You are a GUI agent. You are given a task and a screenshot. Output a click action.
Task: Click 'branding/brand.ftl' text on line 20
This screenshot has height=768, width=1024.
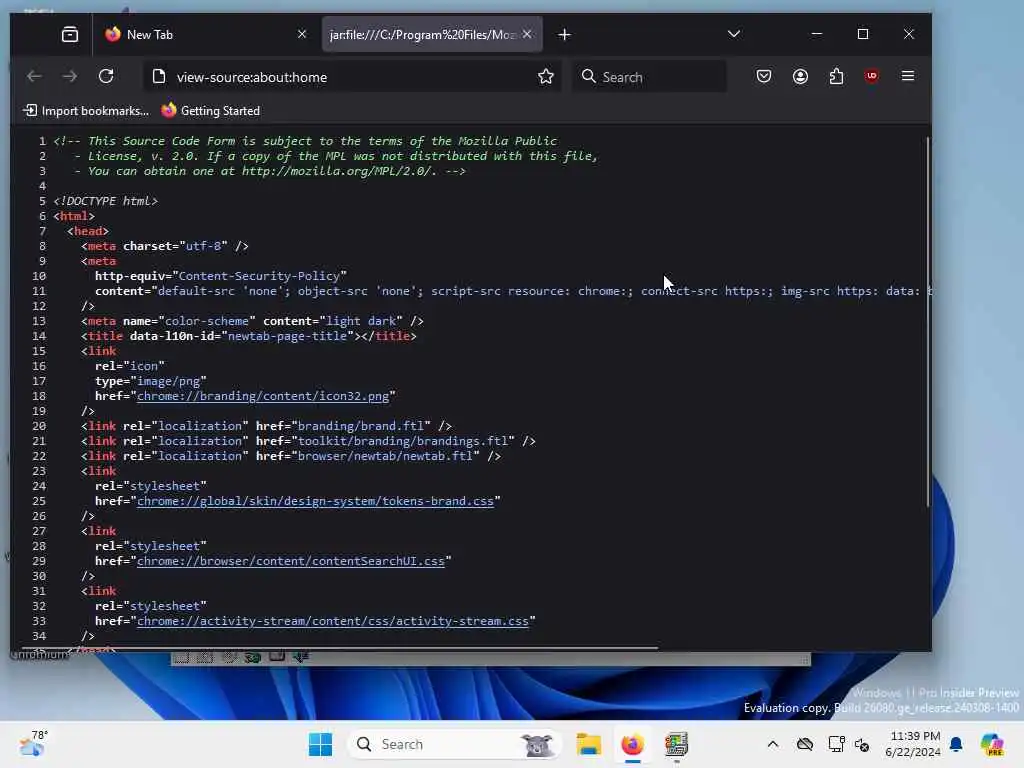coord(360,426)
